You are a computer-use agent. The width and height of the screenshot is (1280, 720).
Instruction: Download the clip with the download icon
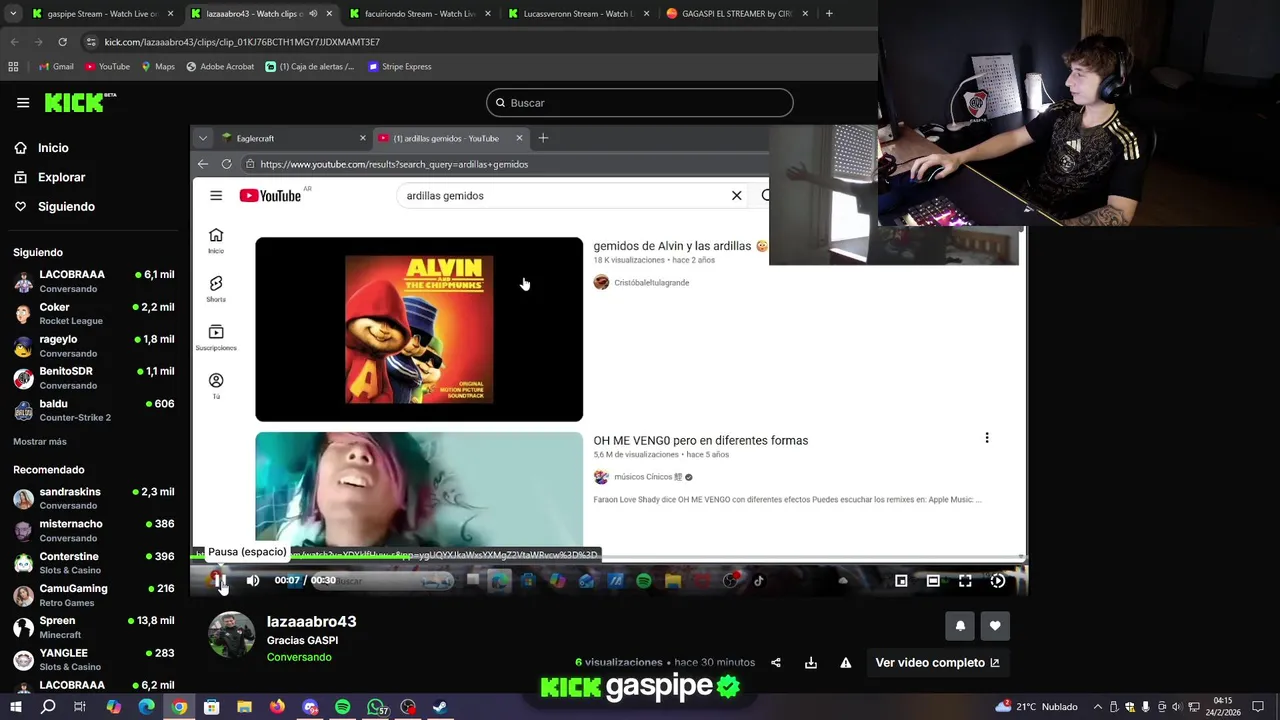[x=811, y=662]
